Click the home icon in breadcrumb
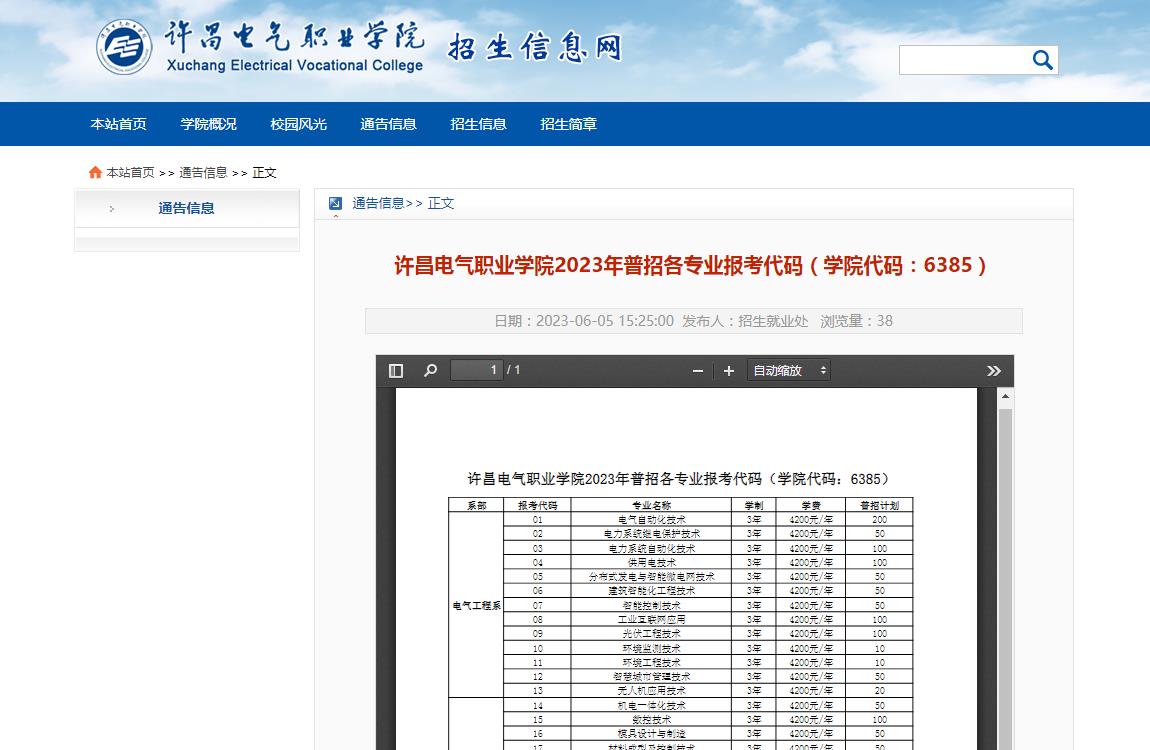The width and height of the screenshot is (1150, 750). (x=95, y=172)
